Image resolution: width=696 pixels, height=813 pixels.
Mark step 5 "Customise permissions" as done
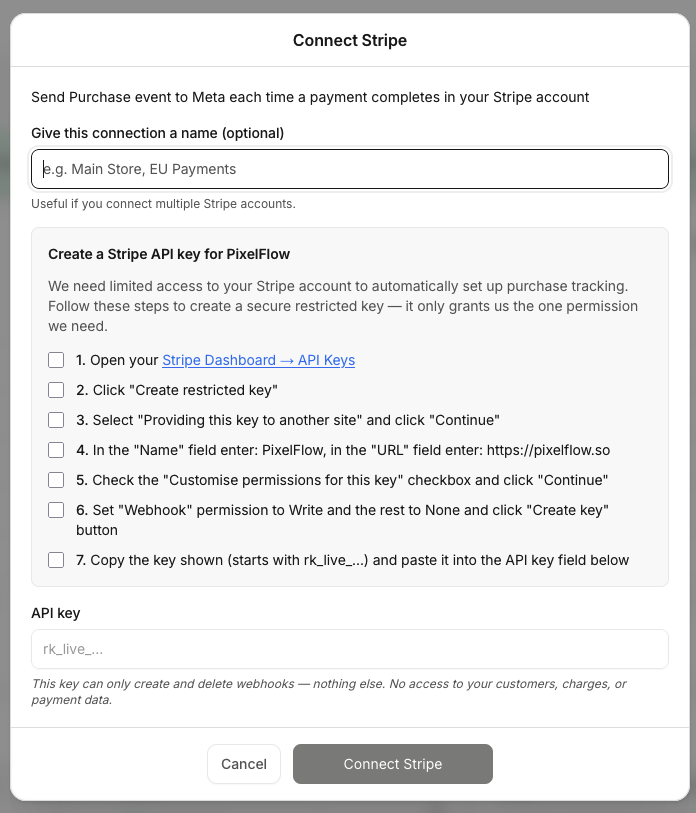point(56,480)
